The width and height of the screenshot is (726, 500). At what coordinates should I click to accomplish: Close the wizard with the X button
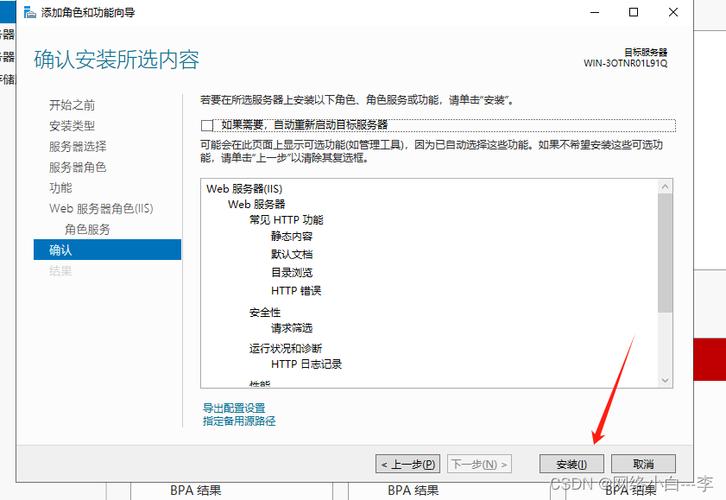tap(673, 12)
